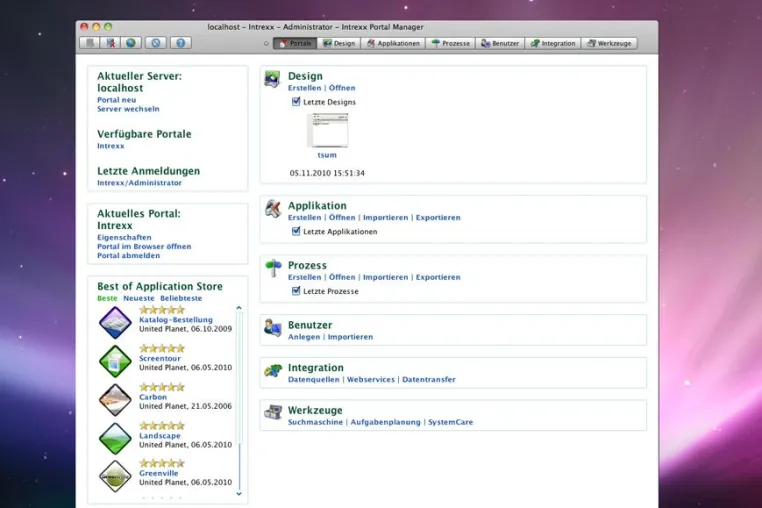Click the Katalog-Bestellung app store icon
Image resolution: width=762 pixels, height=508 pixels.
115,322
